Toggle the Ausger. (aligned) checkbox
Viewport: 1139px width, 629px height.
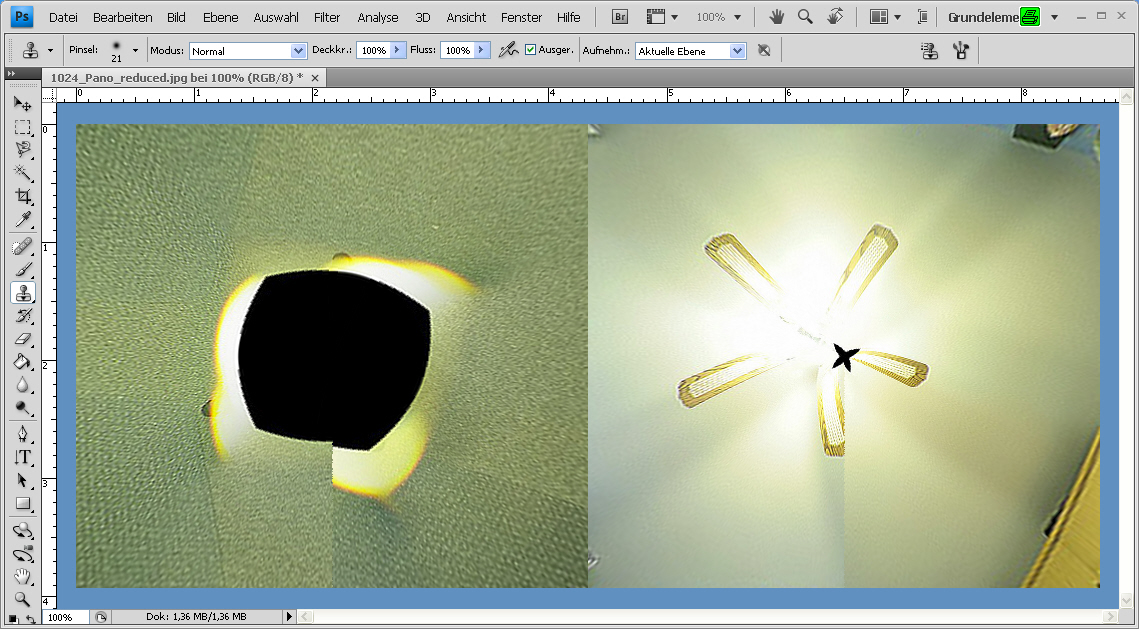point(531,50)
